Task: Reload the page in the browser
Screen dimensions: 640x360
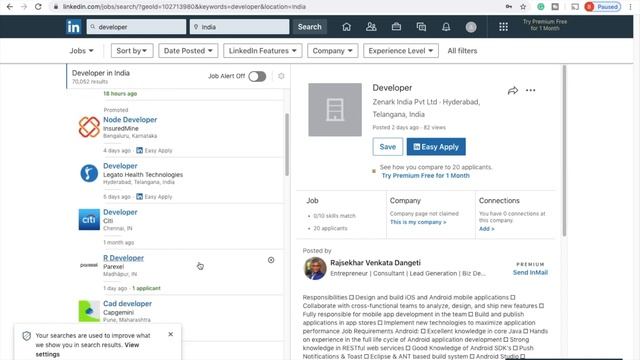Action: tap(38, 7)
